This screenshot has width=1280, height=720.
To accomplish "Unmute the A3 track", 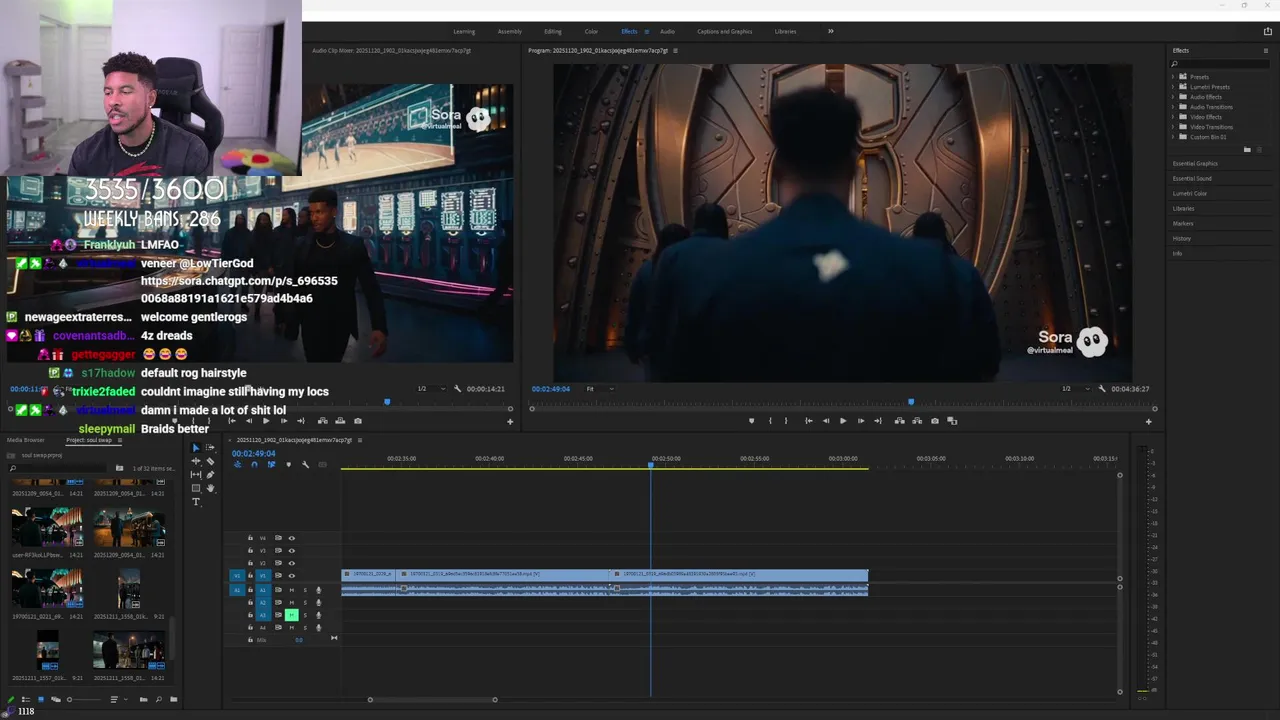I will (x=292, y=615).
